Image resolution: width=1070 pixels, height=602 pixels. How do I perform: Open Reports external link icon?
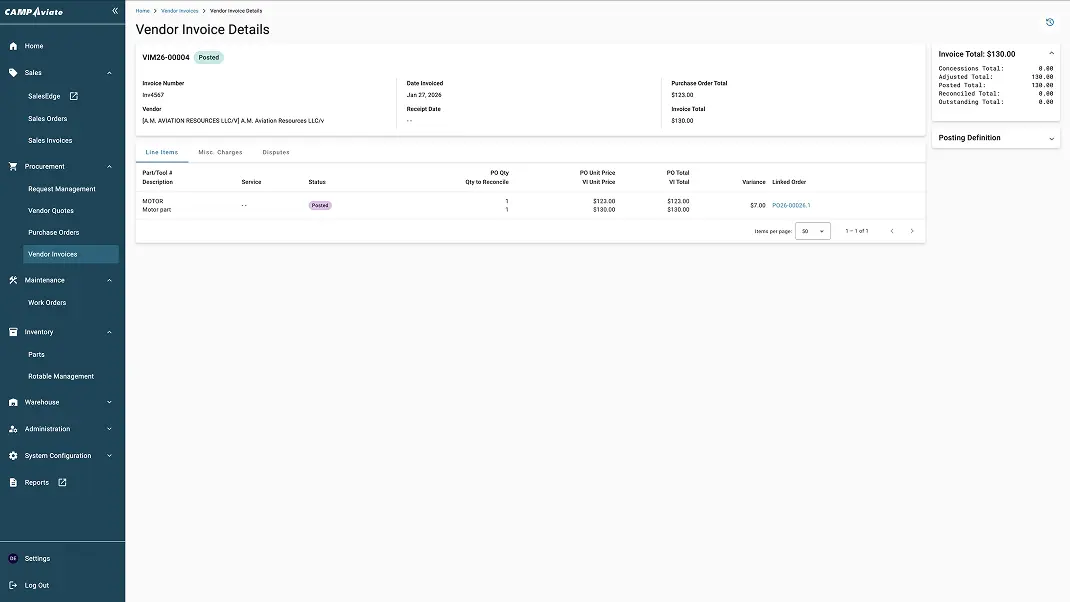62,483
